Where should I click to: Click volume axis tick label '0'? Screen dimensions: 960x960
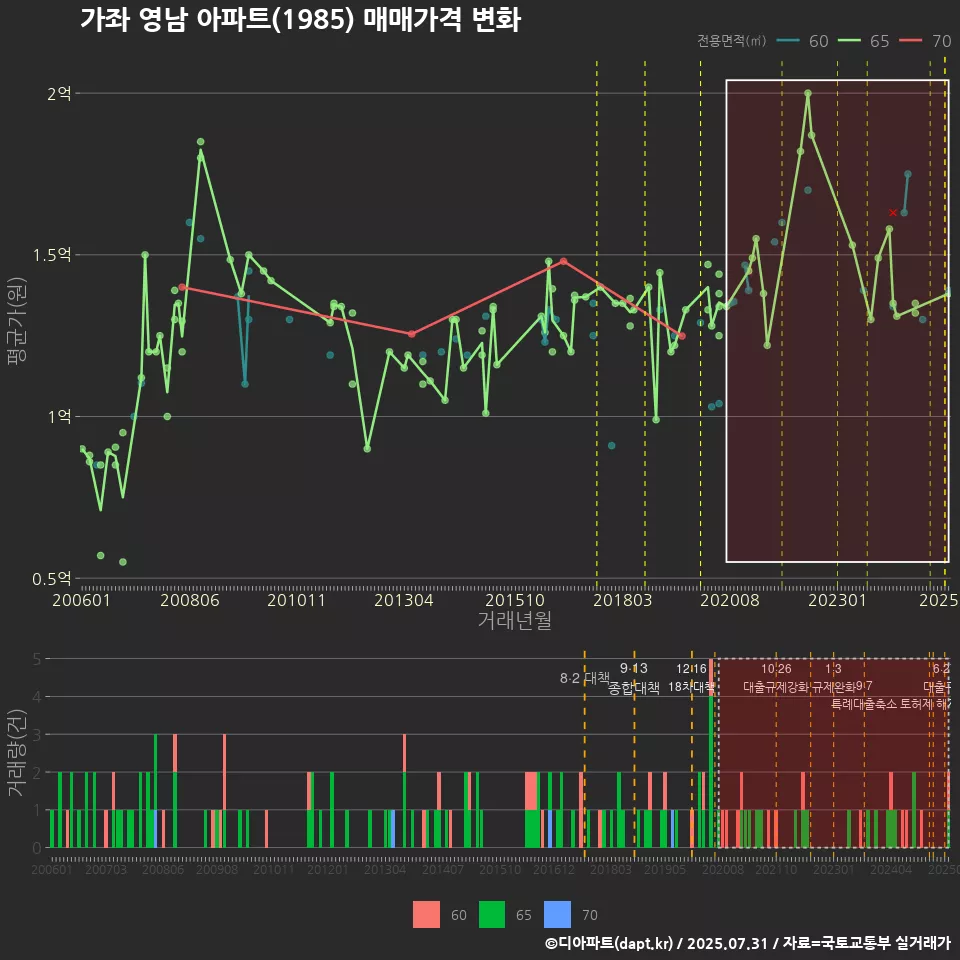pos(37,848)
